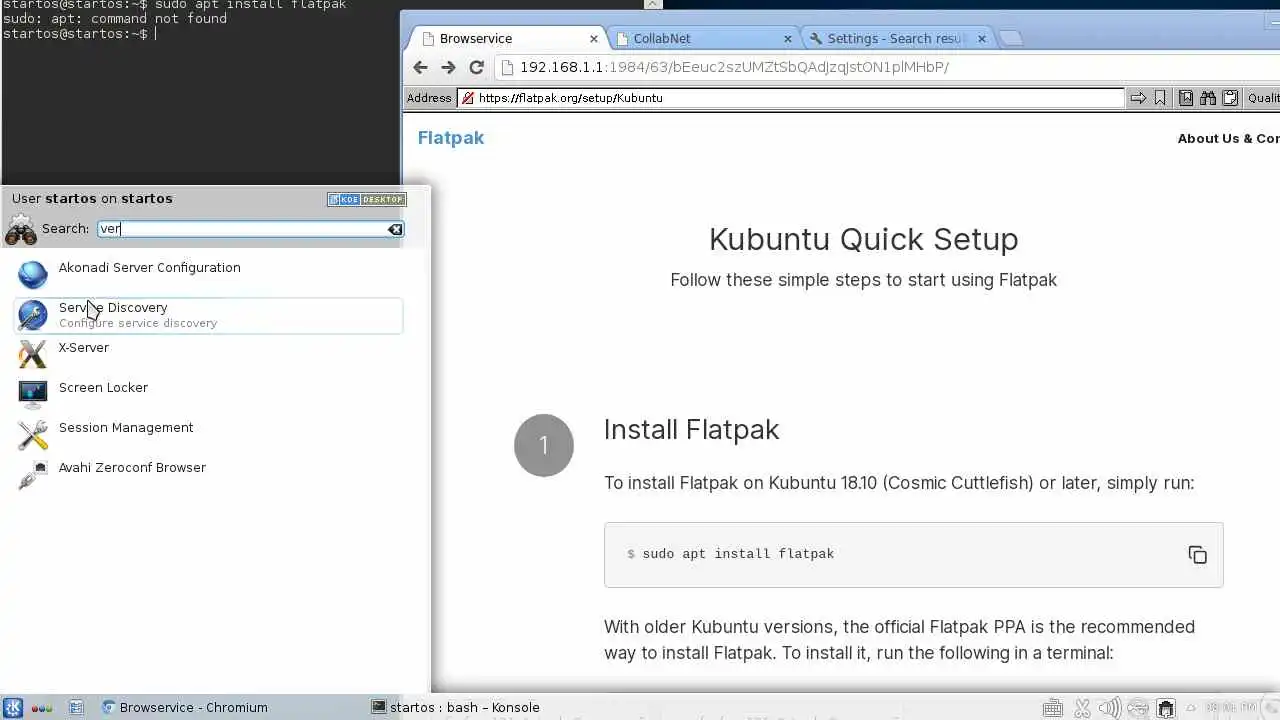Open the bookmarks list icon
This screenshot has width=1280, height=720.
coord(1186,98)
